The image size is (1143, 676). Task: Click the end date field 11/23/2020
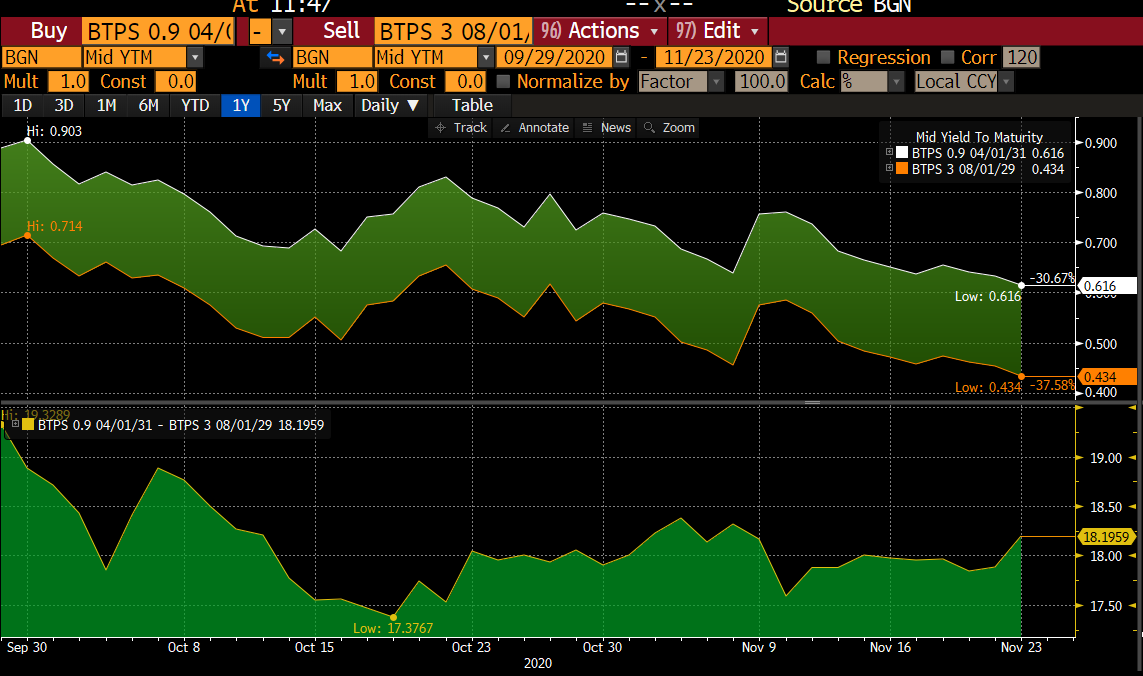tap(714, 57)
